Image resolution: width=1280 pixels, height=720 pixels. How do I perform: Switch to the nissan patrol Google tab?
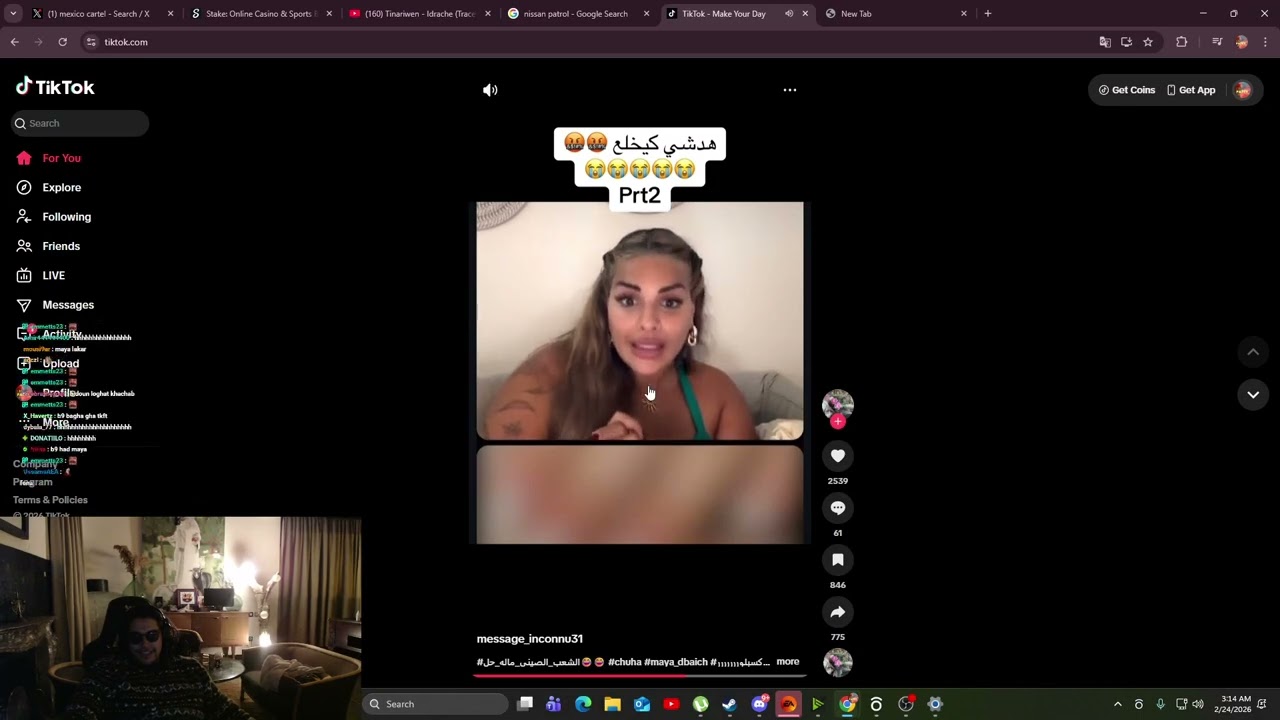pos(578,14)
